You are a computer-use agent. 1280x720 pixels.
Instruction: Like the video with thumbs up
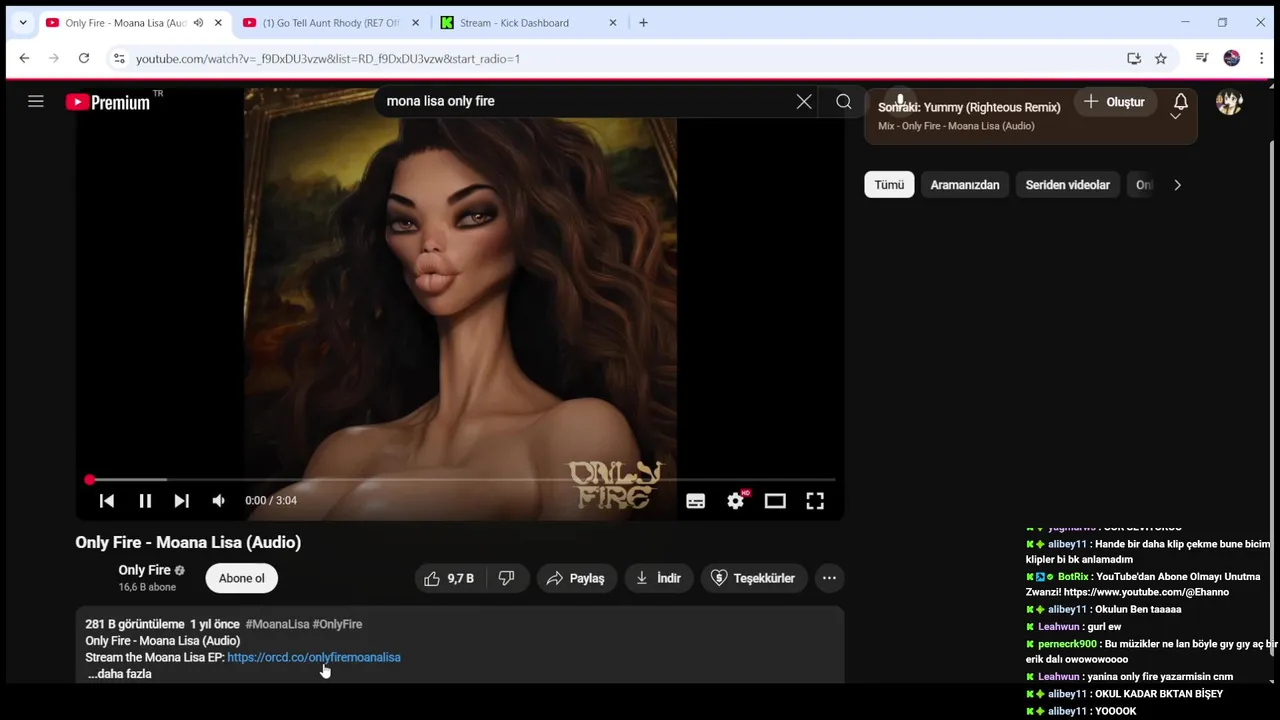[450, 578]
